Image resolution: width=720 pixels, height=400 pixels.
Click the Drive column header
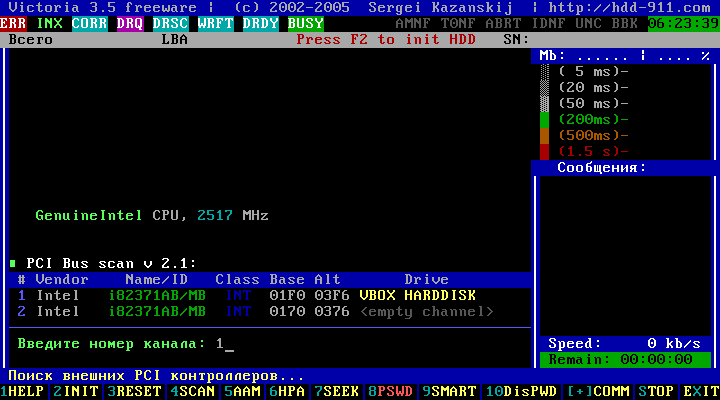pos(427,280)
